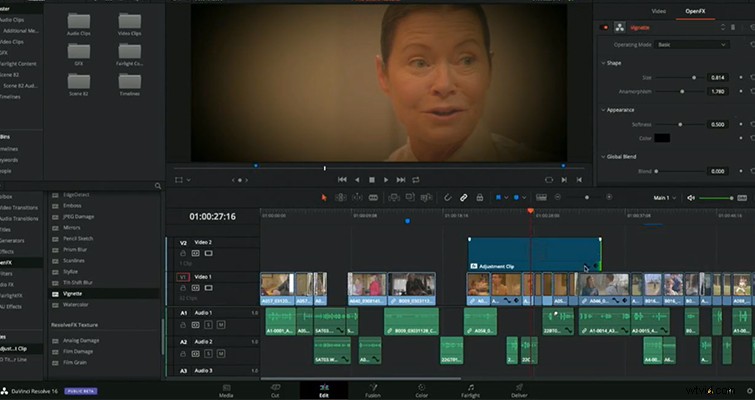Switch to the Cut page
This screenshot has width=755, height=400.
275,390
